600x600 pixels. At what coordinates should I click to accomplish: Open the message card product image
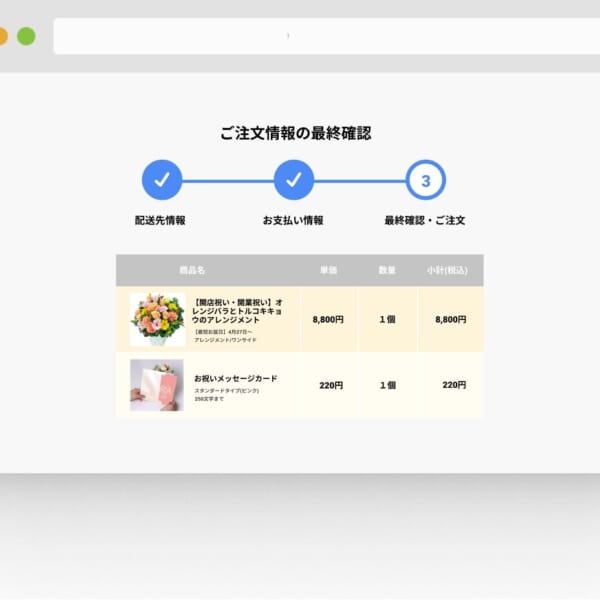pos(157,385)
